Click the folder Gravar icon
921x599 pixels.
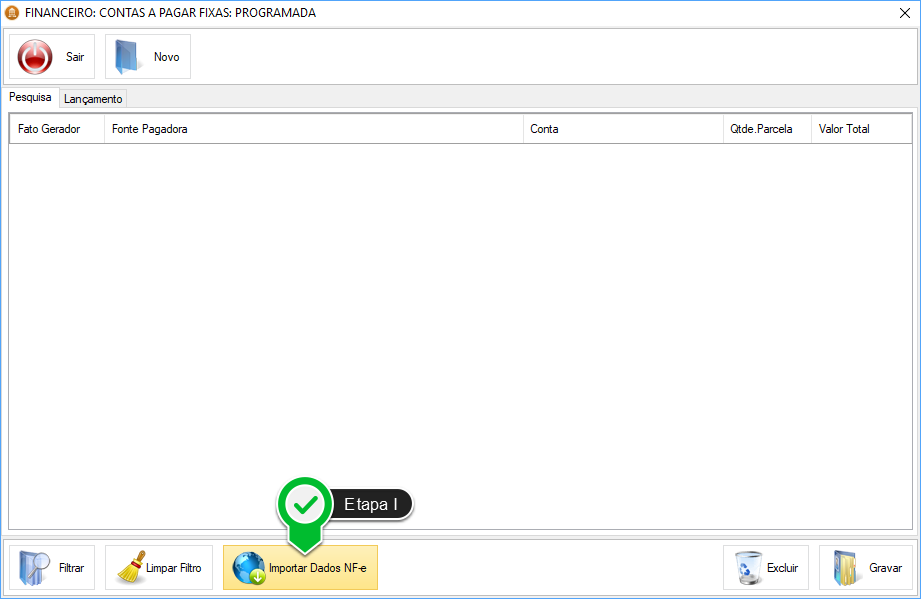[846, 568]
